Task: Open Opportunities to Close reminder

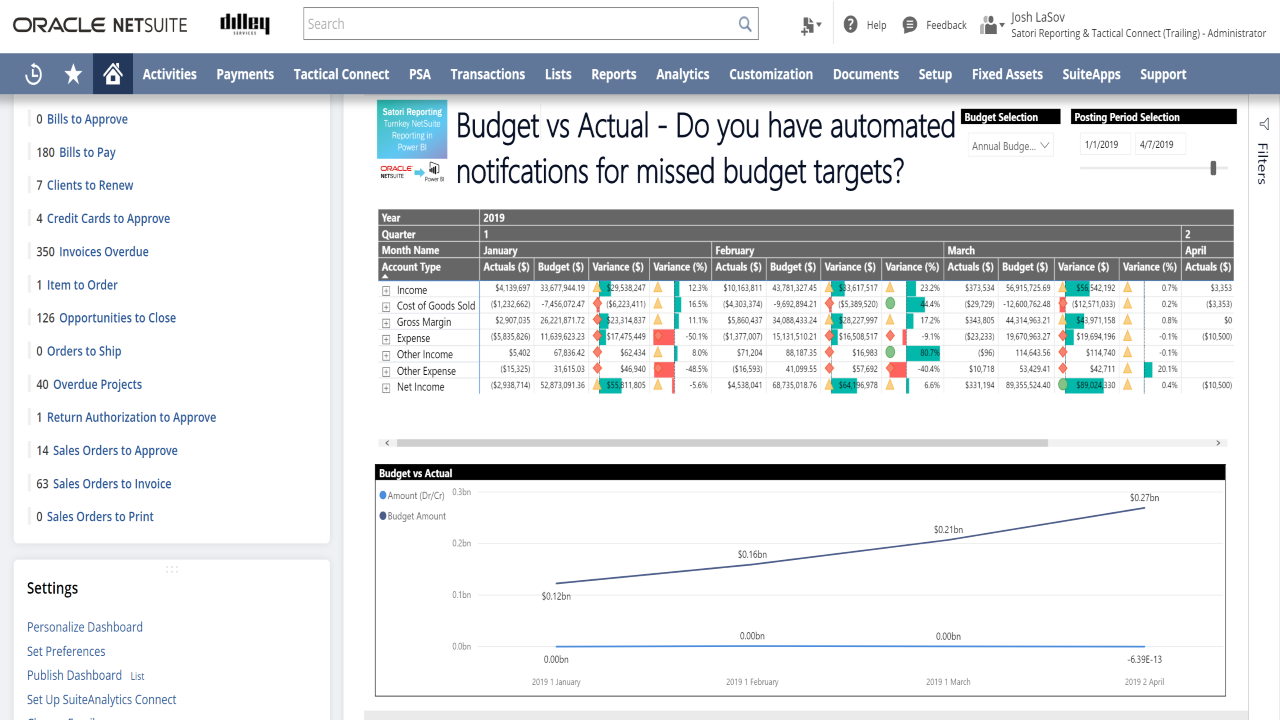Action: click(117, 317)
